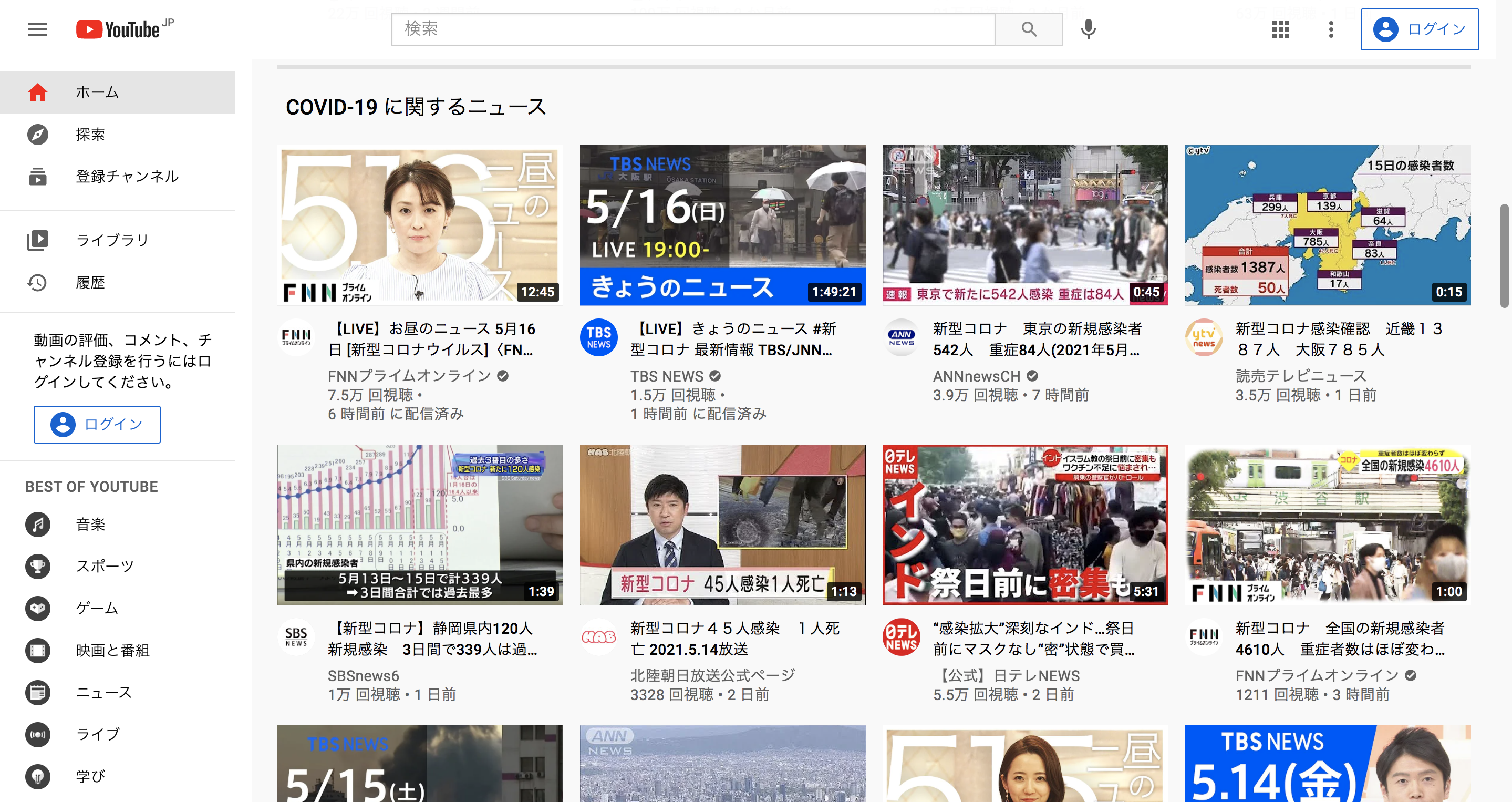Click the top-right ログイン button
The height and width of the screenshot is (802, 1512).
pos(1419,29)
